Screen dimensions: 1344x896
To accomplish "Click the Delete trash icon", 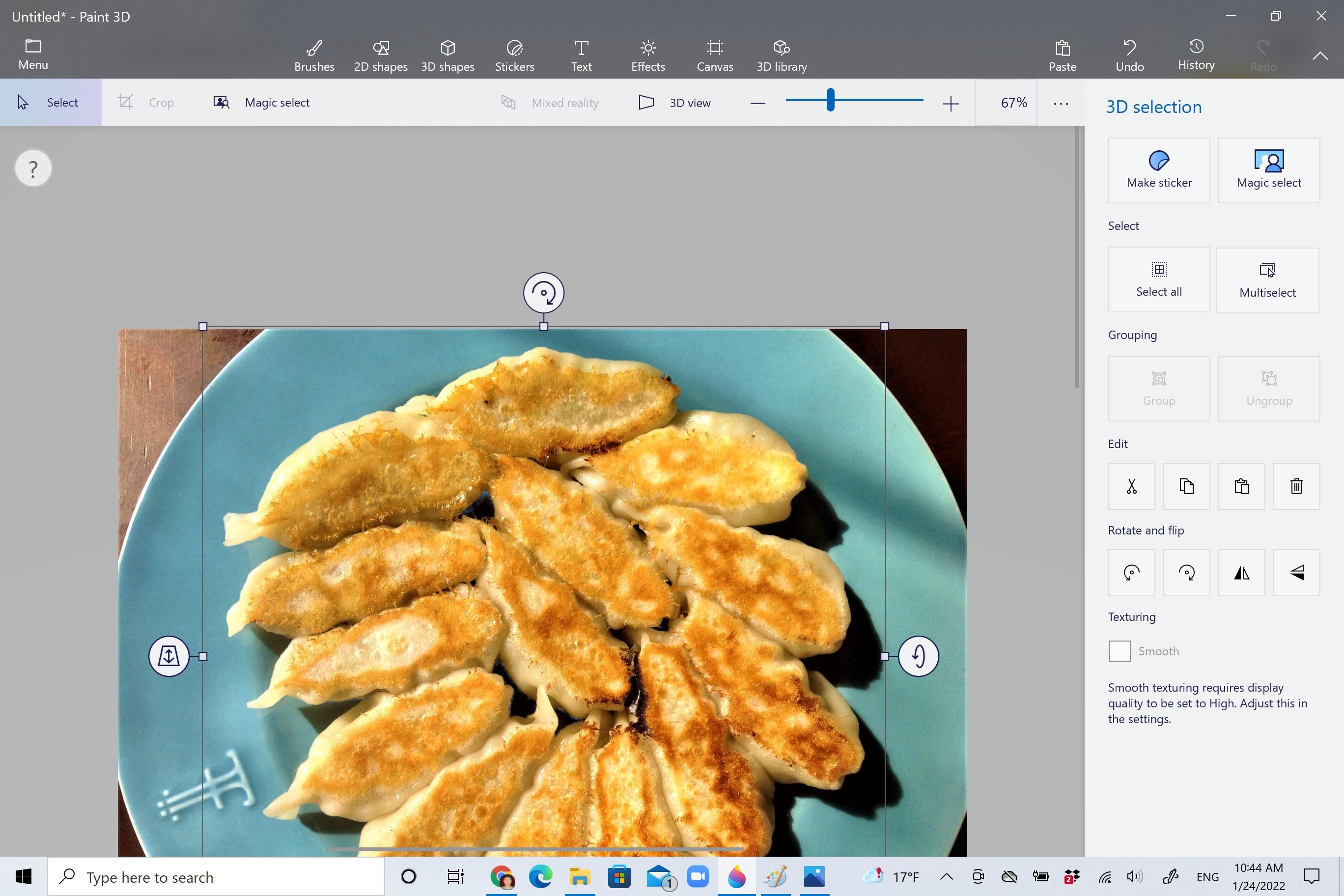I will tap(1296, 486).
